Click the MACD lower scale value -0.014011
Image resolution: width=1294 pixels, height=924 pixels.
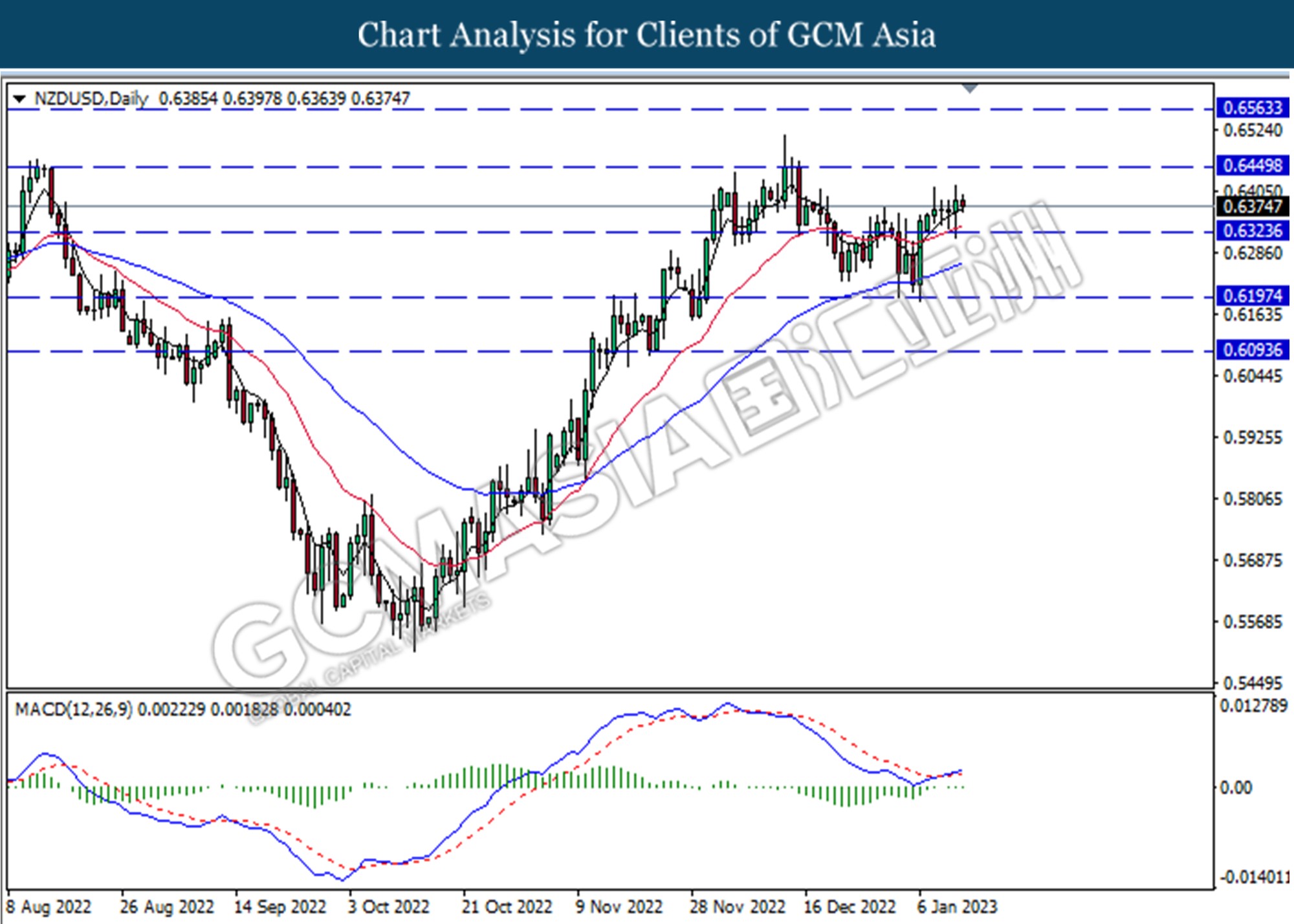click(1255, 877)
